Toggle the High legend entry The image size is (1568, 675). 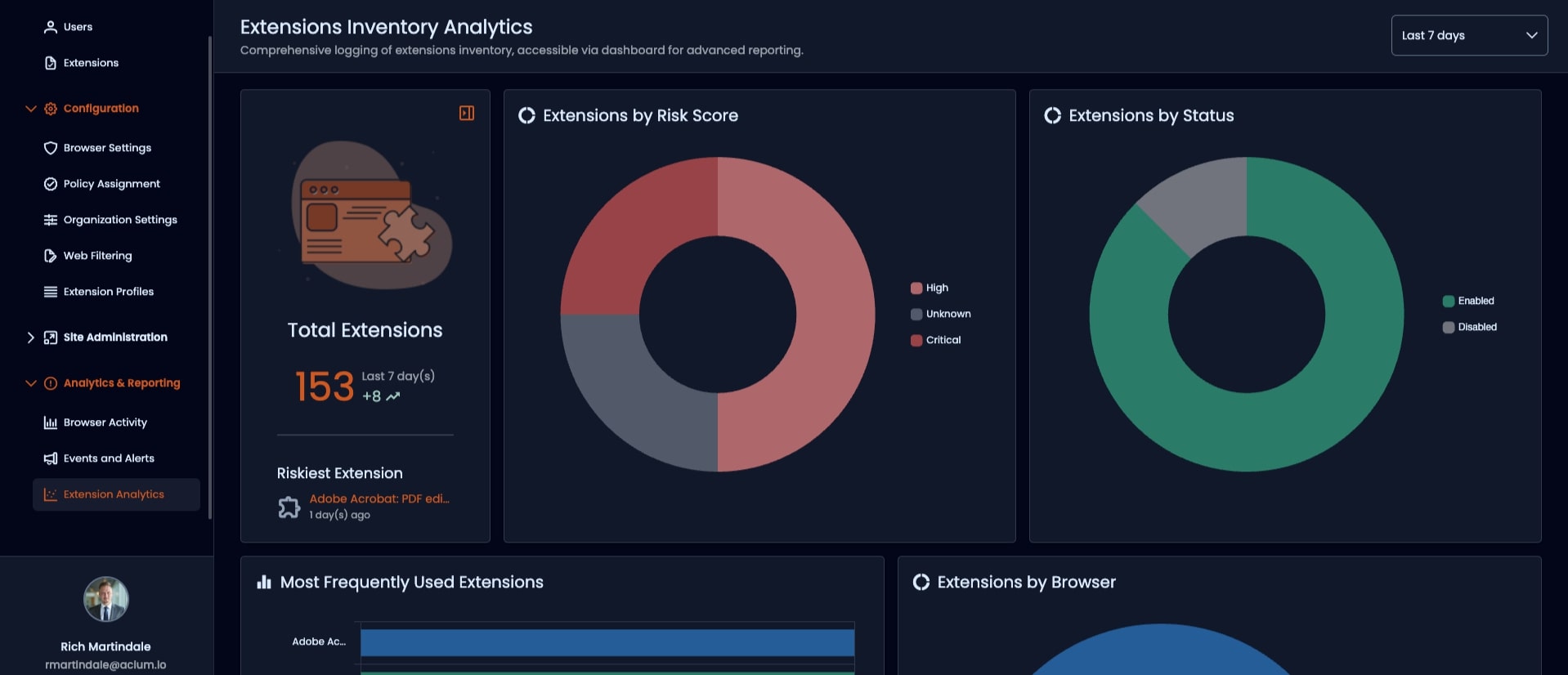point(930,288)
